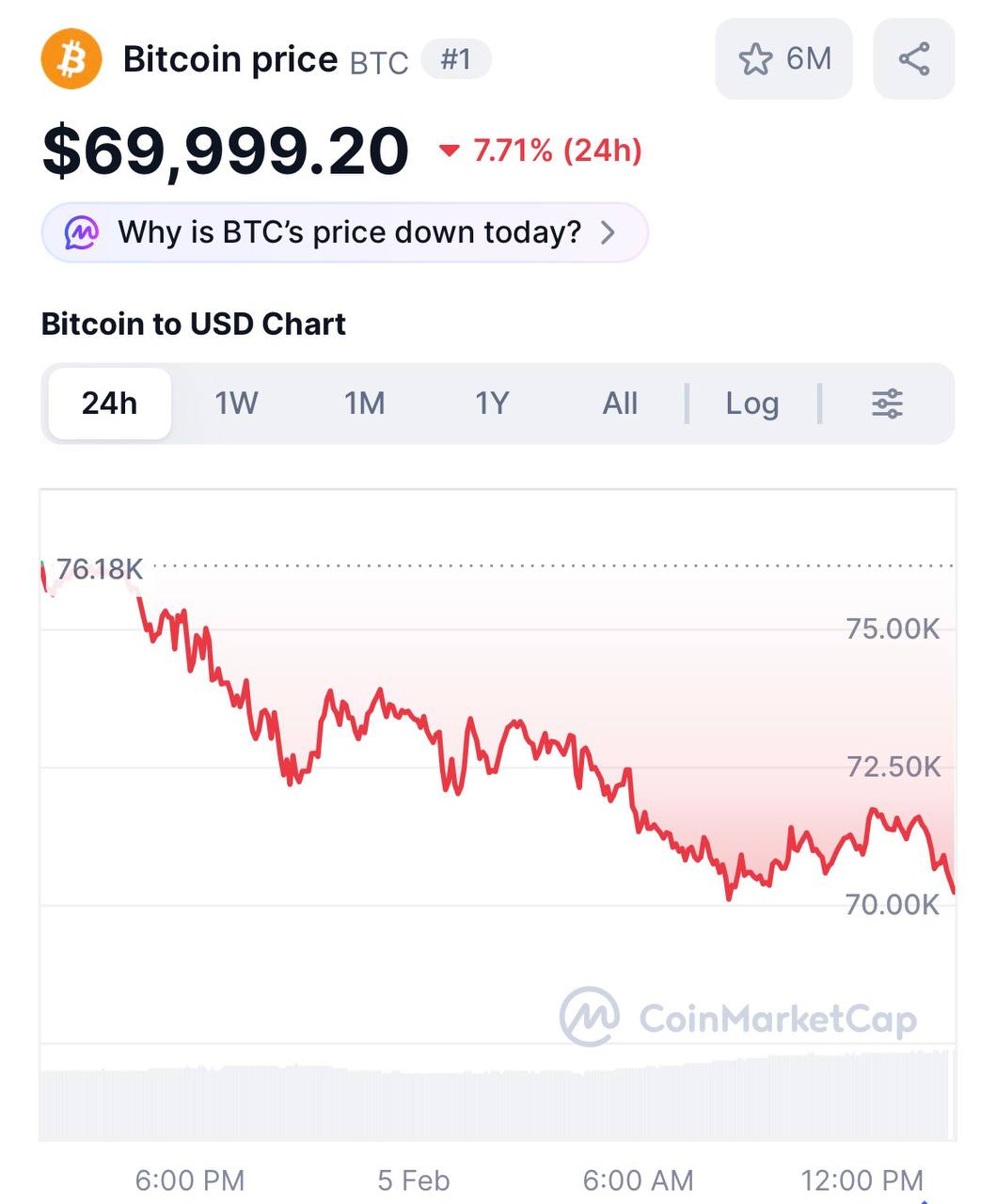This screenshot has height=1204, width=996.
Task: Switch to the 1W chart range
Action: [236, 404]
